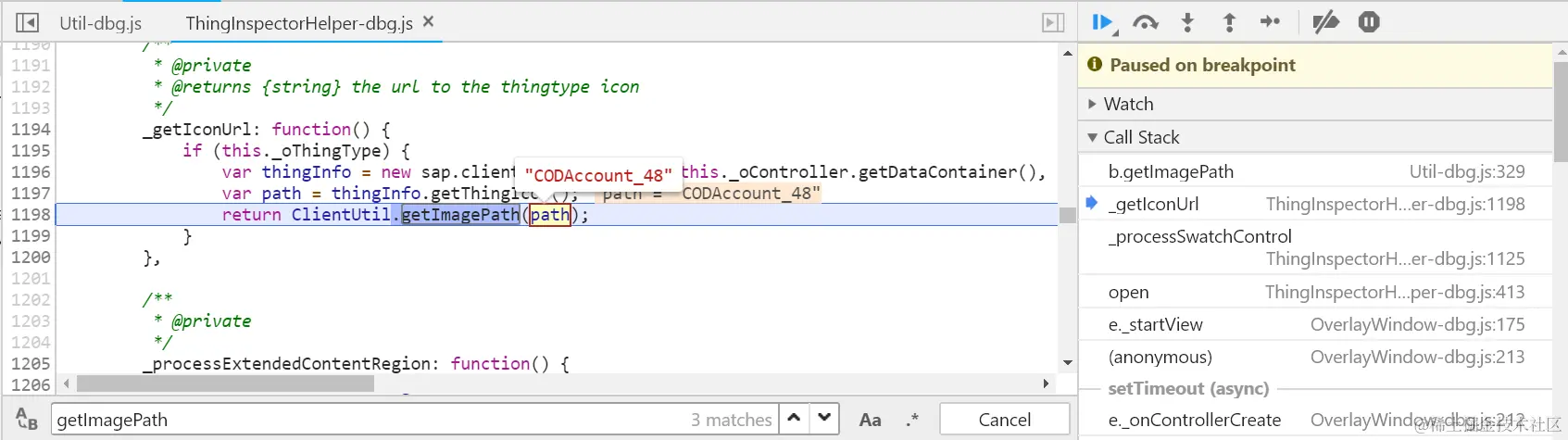Click line number 1198 in the gutter
Screen dimensions: 1568x440
tap(31, 214)
